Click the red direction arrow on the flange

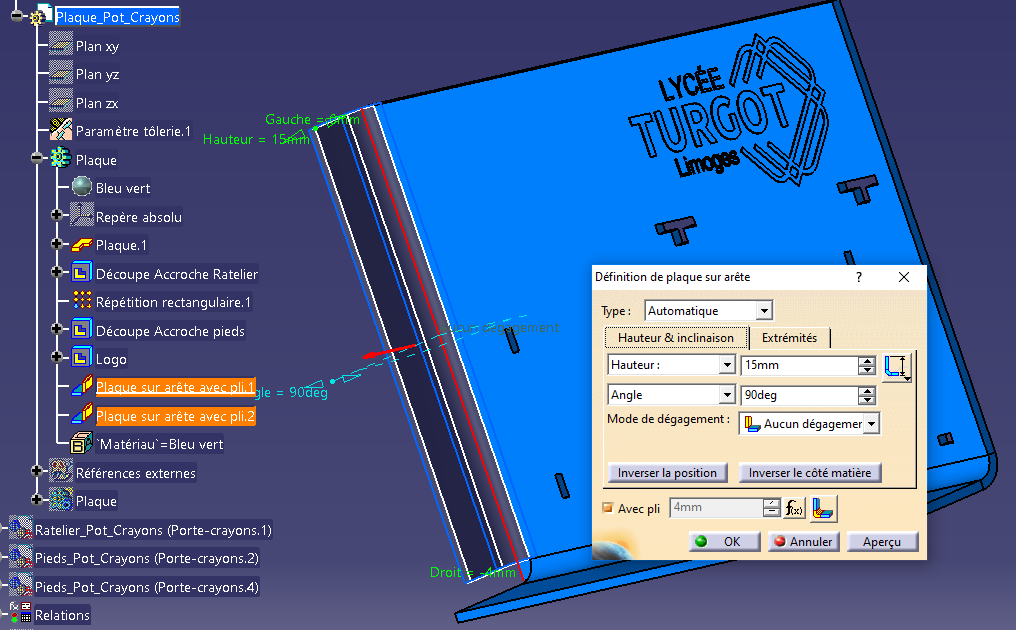point(391,352)
